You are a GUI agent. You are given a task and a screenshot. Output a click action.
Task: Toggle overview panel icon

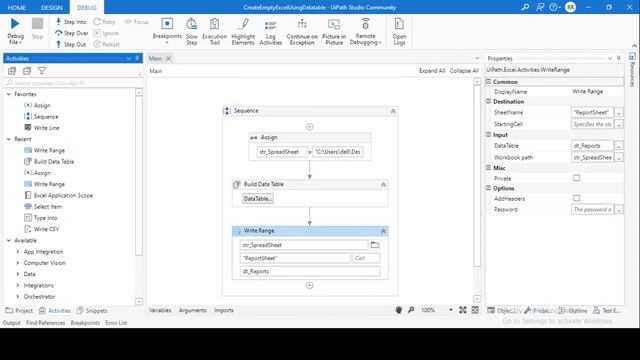pos(475,310)
